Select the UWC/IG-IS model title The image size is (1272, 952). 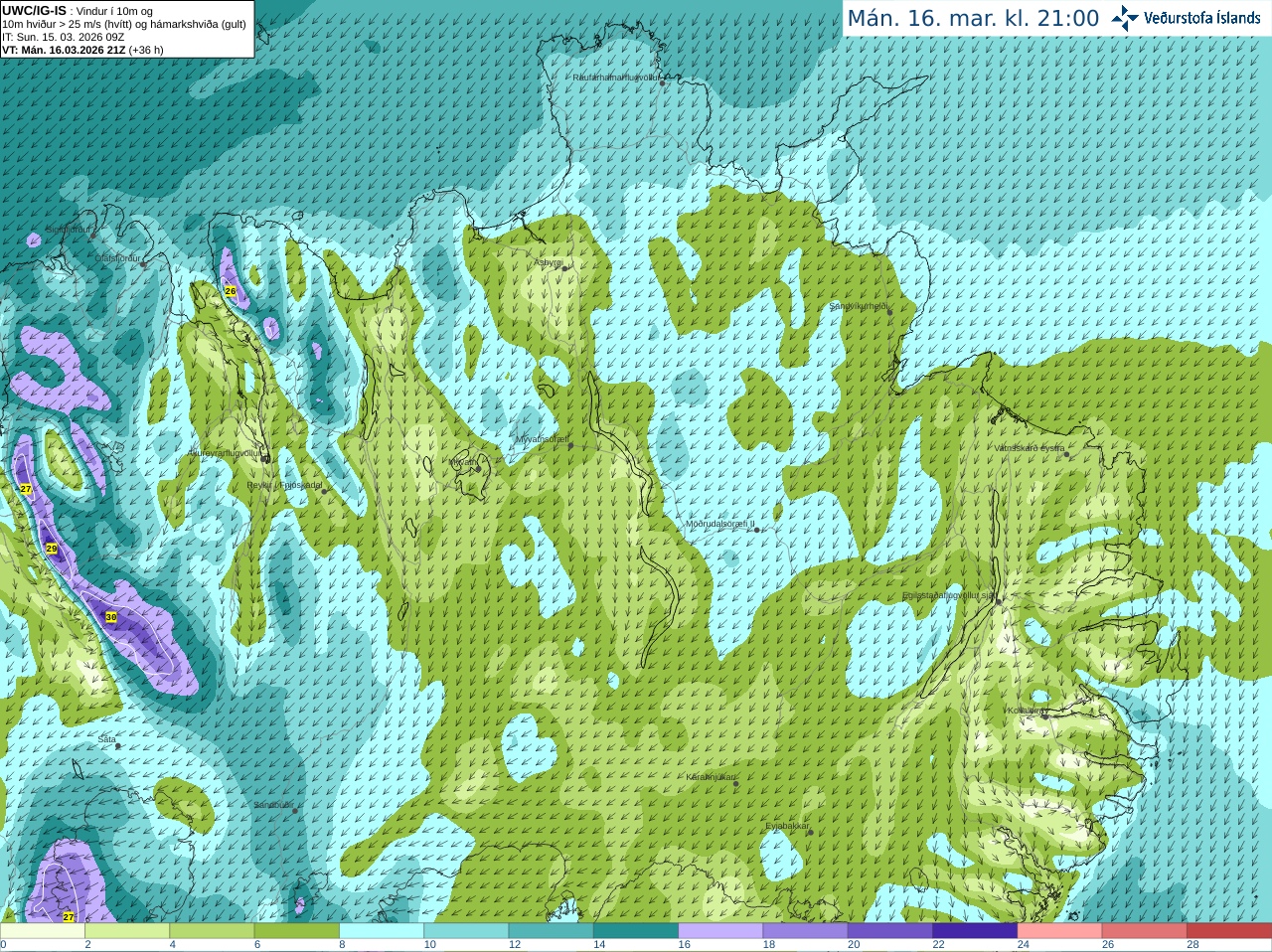(x=34, y=11)
